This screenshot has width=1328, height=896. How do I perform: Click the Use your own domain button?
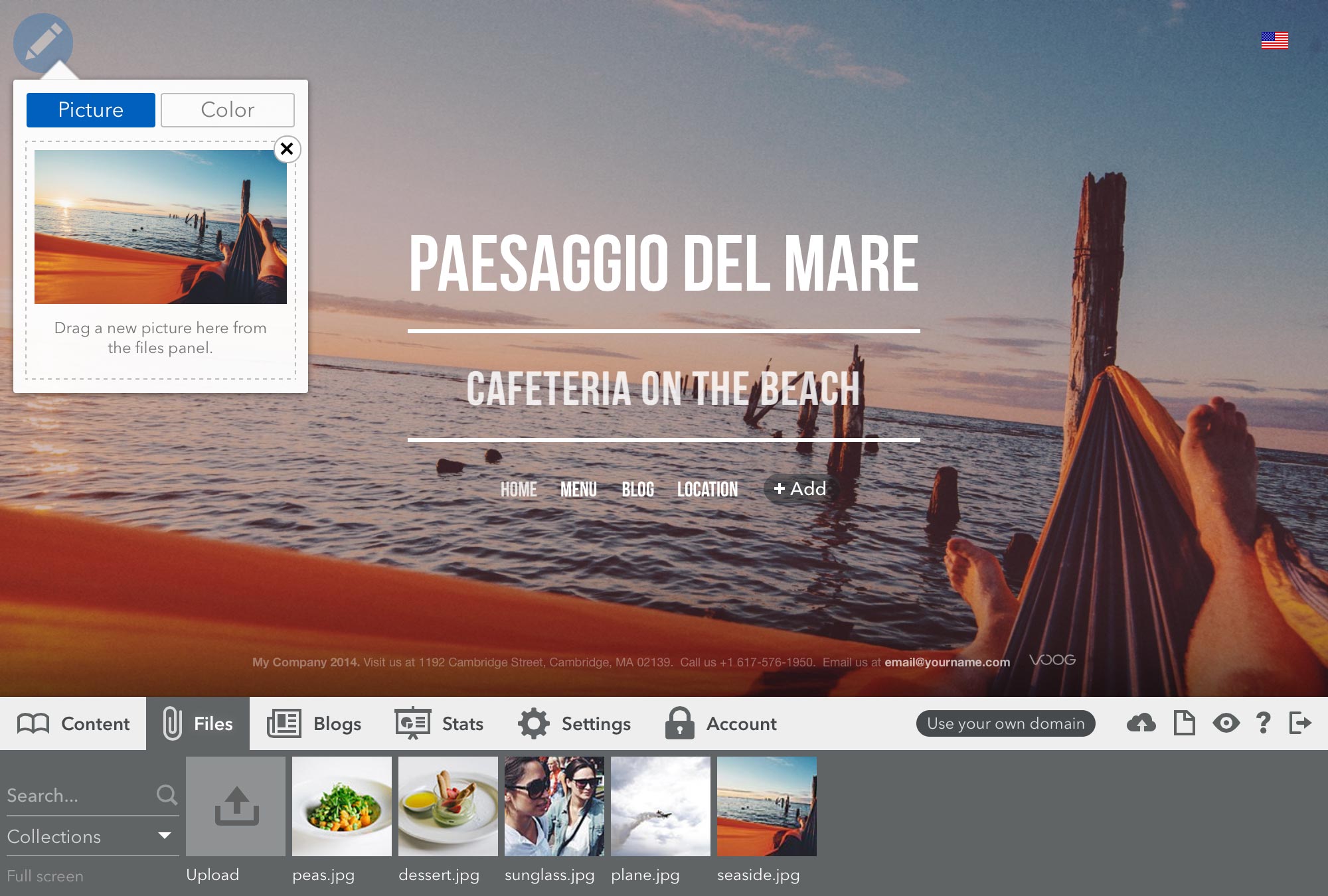[x=1005, y=723]
